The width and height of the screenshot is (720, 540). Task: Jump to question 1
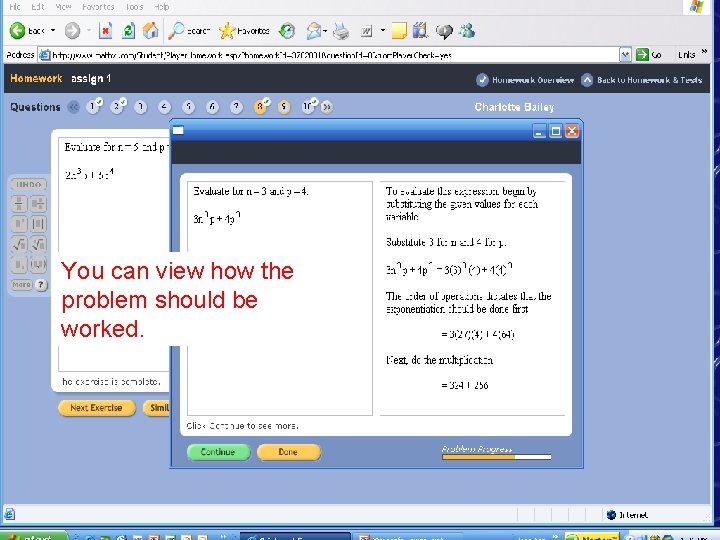point(93,107)
